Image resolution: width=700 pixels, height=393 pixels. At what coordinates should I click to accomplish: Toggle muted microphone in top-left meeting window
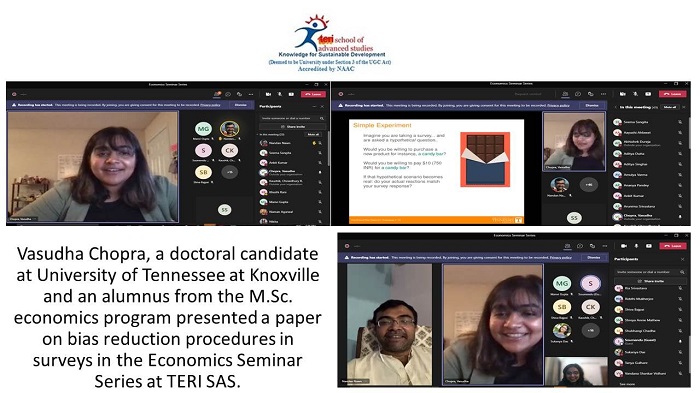(280, 94)
